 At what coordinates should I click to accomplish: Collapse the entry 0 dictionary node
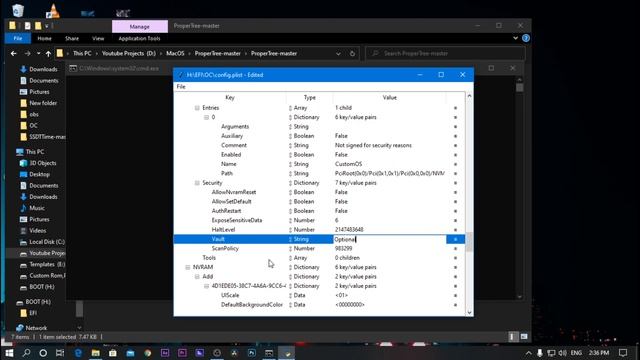pos(207,117)
